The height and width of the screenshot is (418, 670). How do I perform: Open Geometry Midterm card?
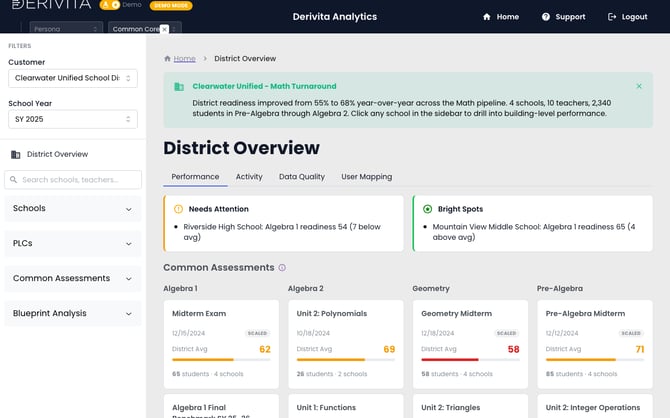[470, 344]
